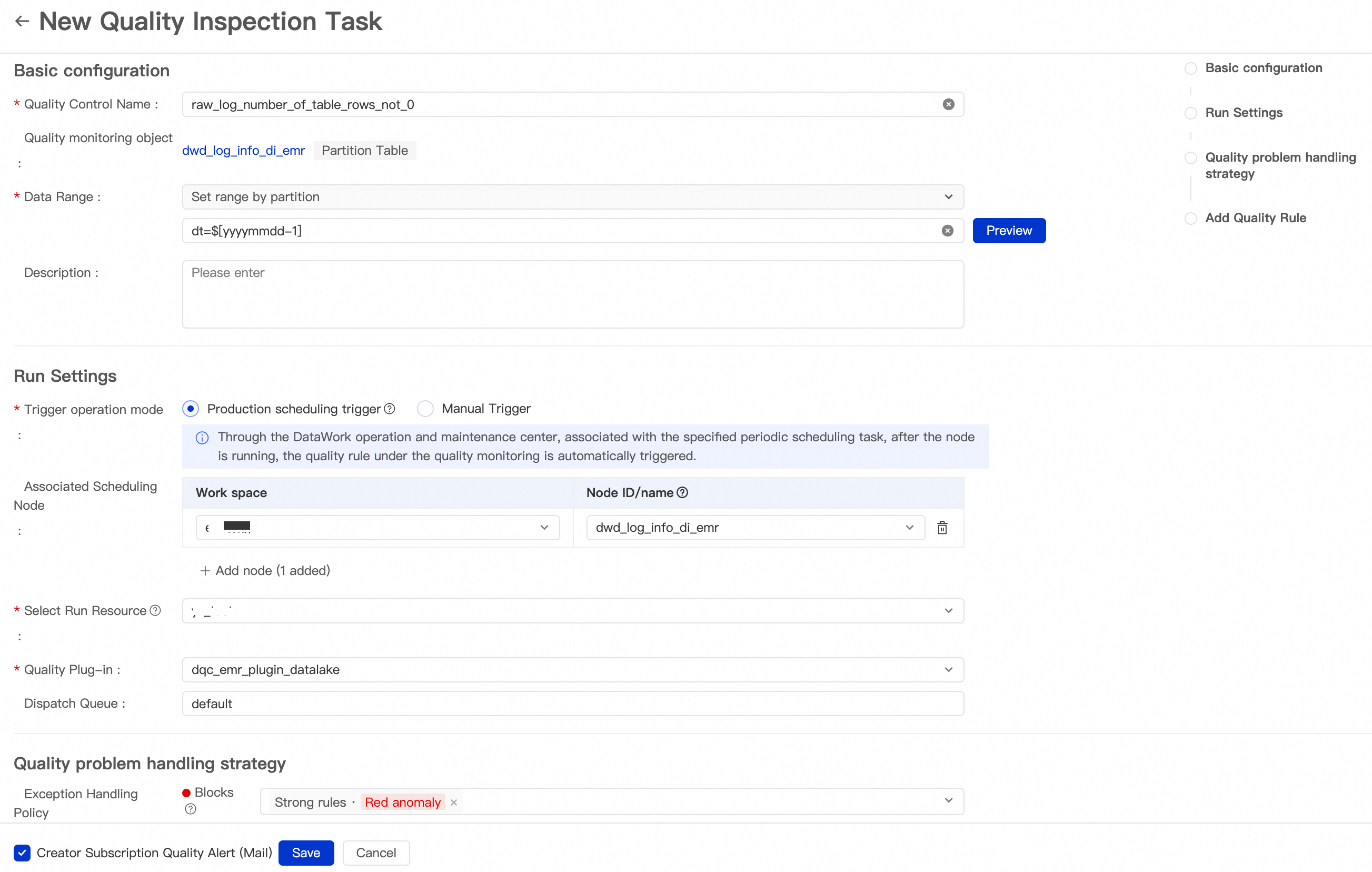Click the back arrow beside page title
This screenshot has height=872, width=1372.
tap(22, 22)
